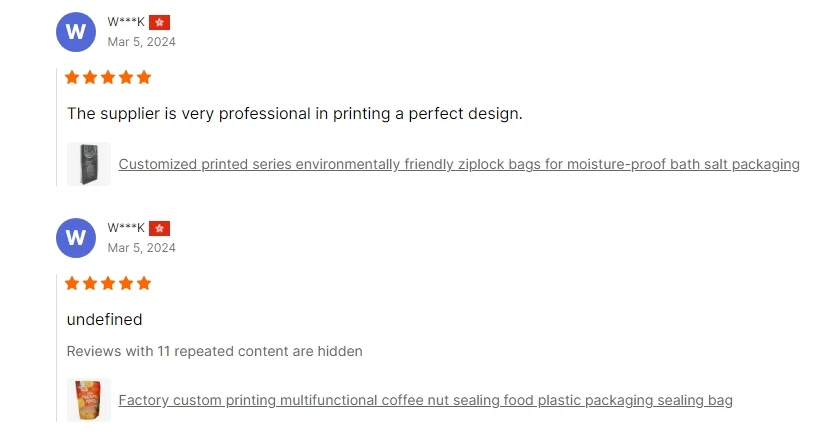Click the middle star of the top review
This screenshot has width=827, height=432.
(108, 77)
